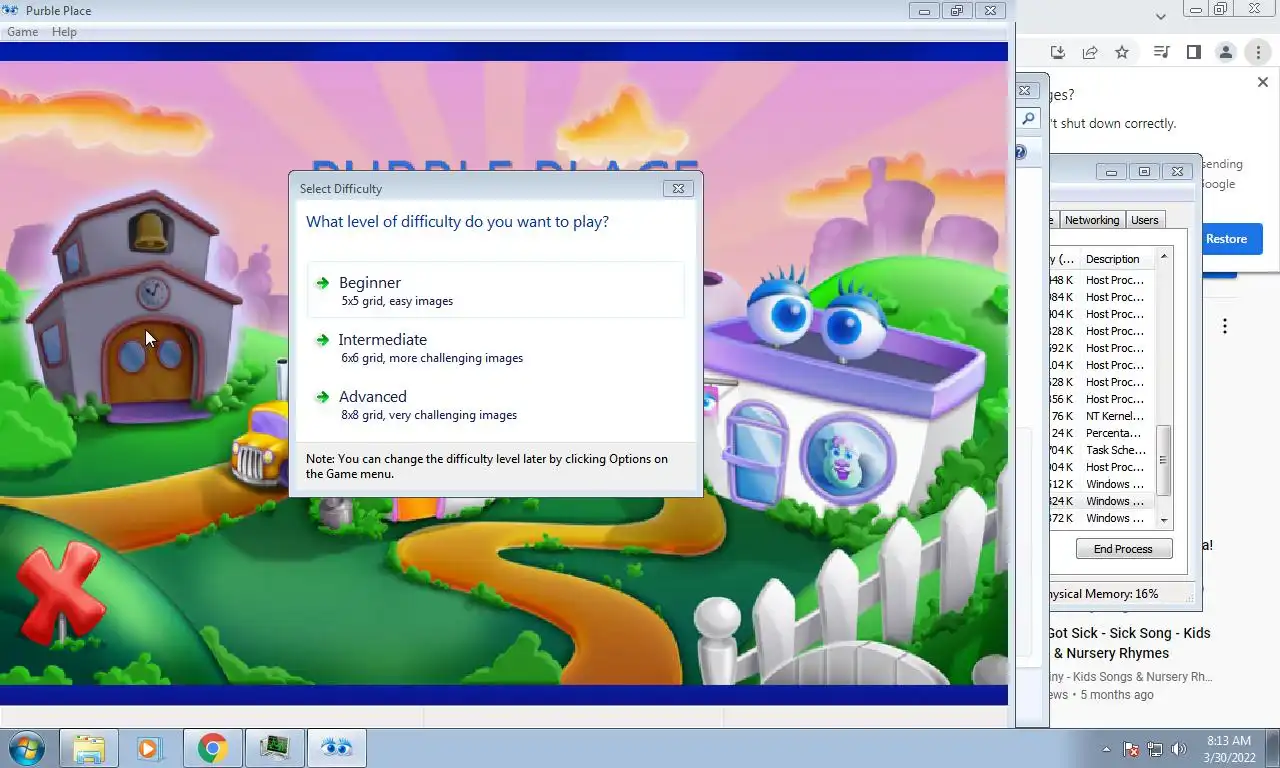Click the network tray icon

[1155, 749]
